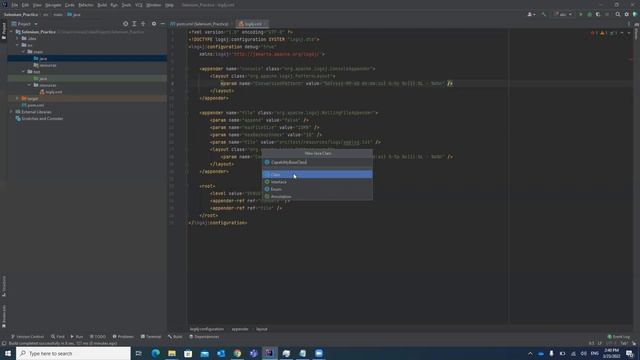Open the Version Control tool window

(x=27, y=337)
